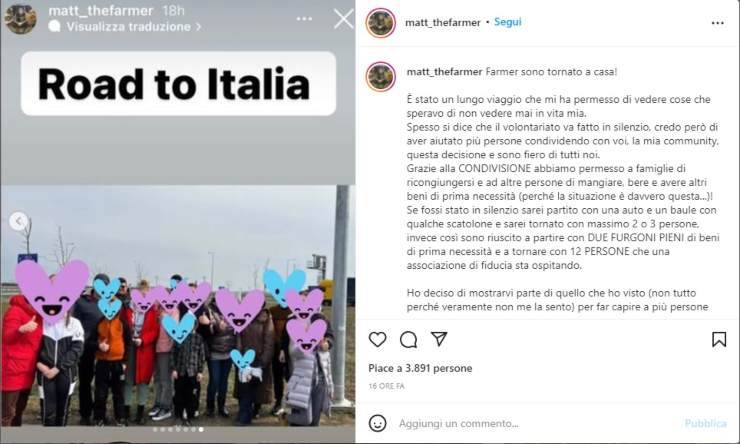
Task: Like the post with the heart icon
Action: pyautogui.click(x=377, y=339)
